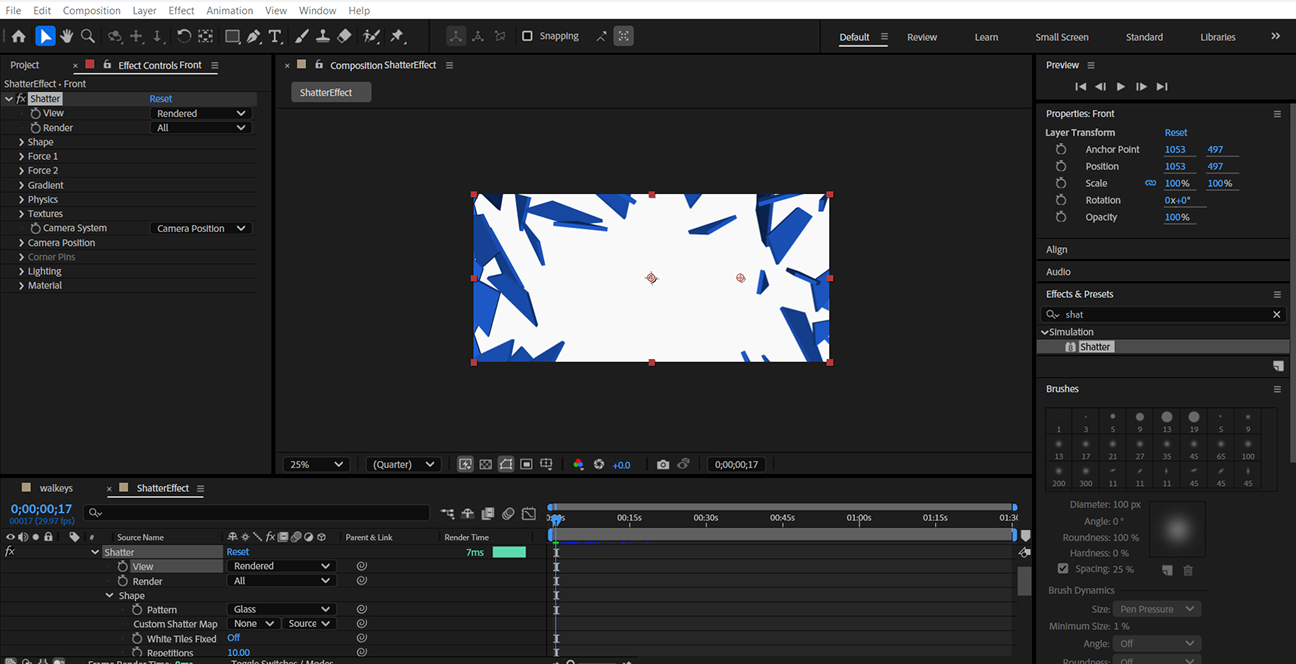Screen dimensions: 1296x664
Task: Switch to the walkeys timeline tab
Action: (56, 487)
